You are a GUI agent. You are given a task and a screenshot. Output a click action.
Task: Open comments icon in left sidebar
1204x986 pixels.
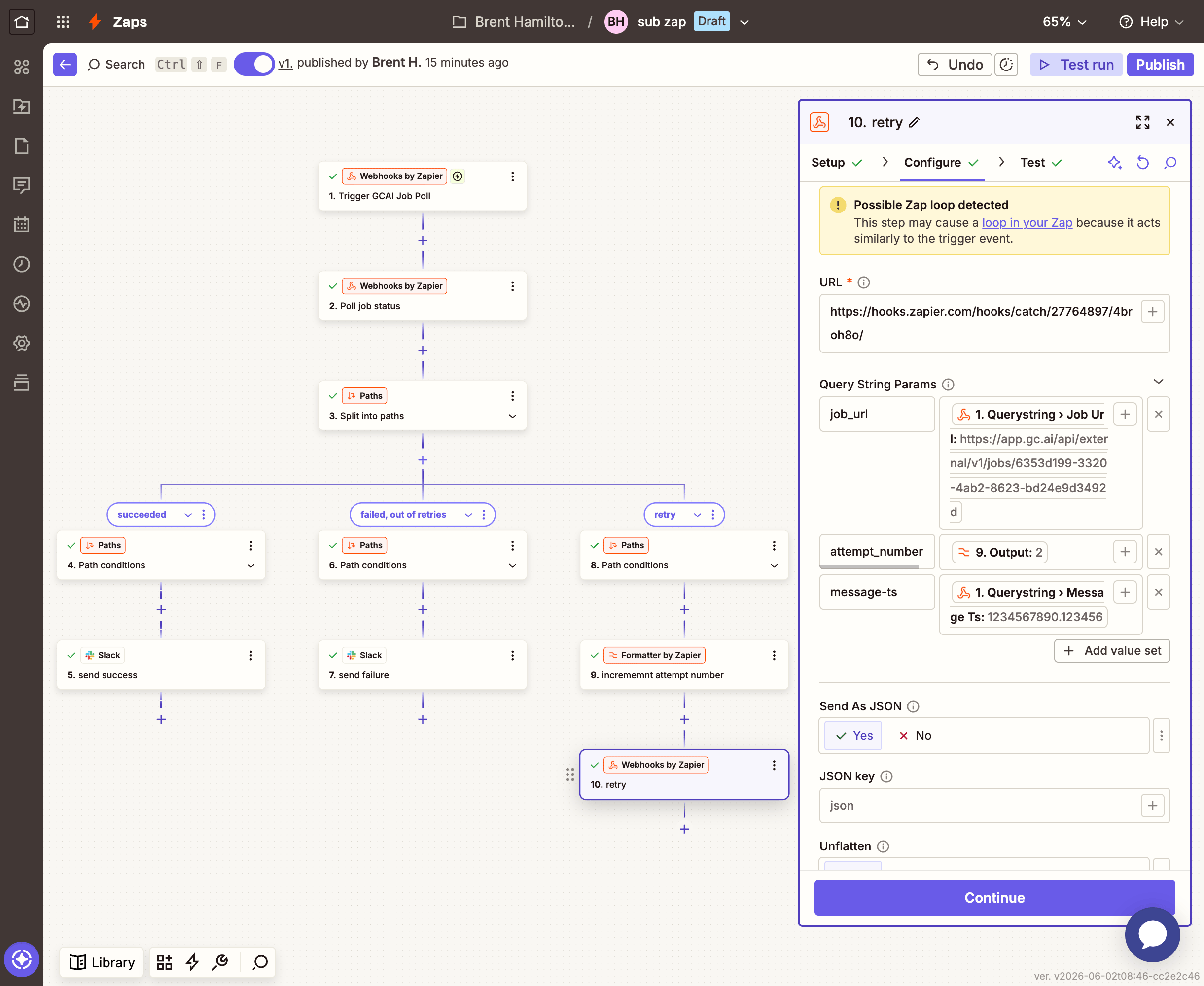click(22, 185)
